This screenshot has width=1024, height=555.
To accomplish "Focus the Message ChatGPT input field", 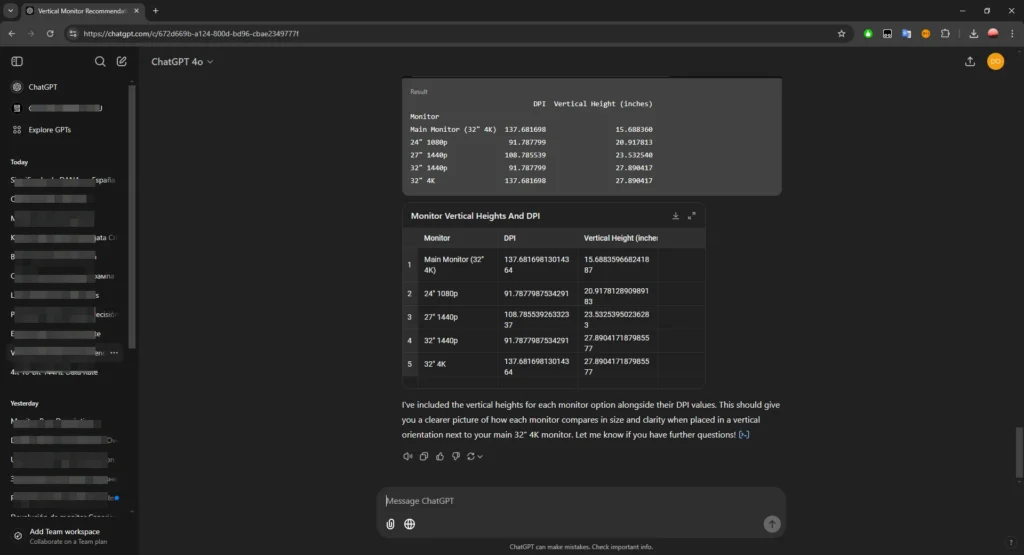I will click(580, 501).
